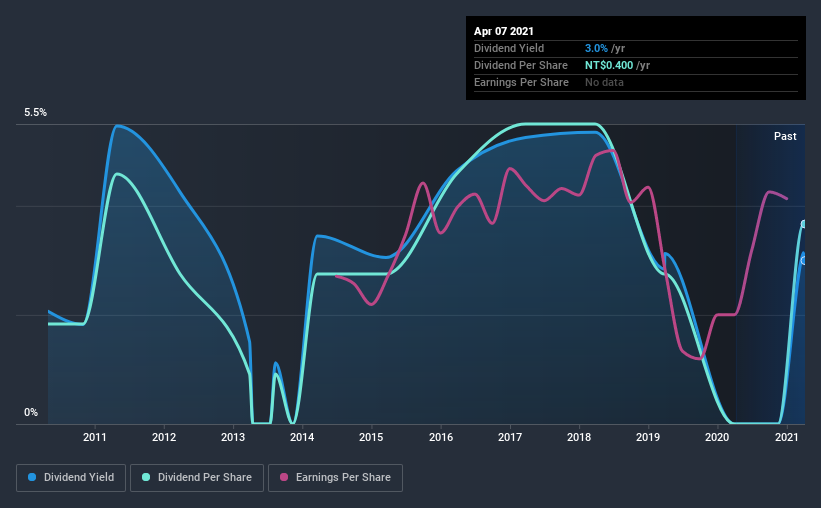821x508 pixels.
Task: Click the 3.0% Dividend Yield value in tooltip
Action: coord(596,48)
